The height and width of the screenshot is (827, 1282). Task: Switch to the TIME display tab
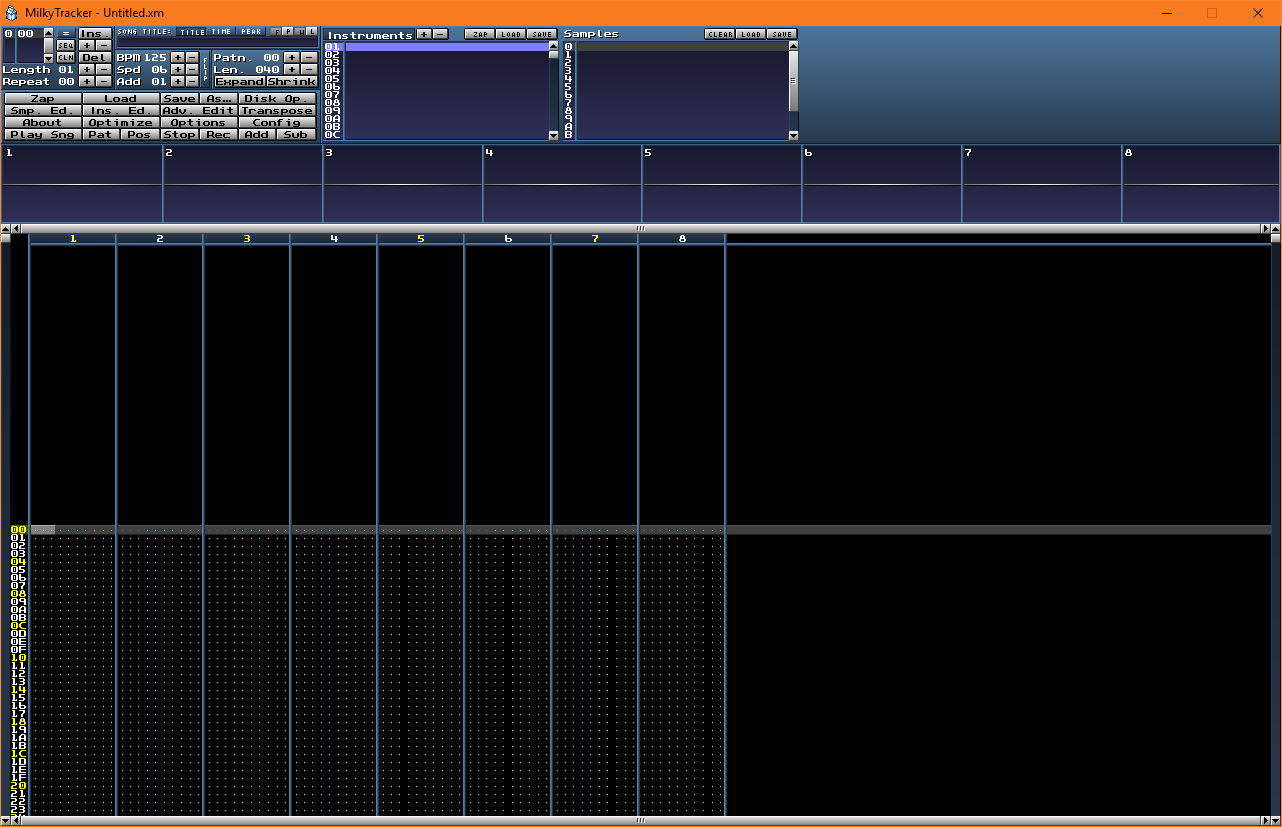tap(221, 32)
